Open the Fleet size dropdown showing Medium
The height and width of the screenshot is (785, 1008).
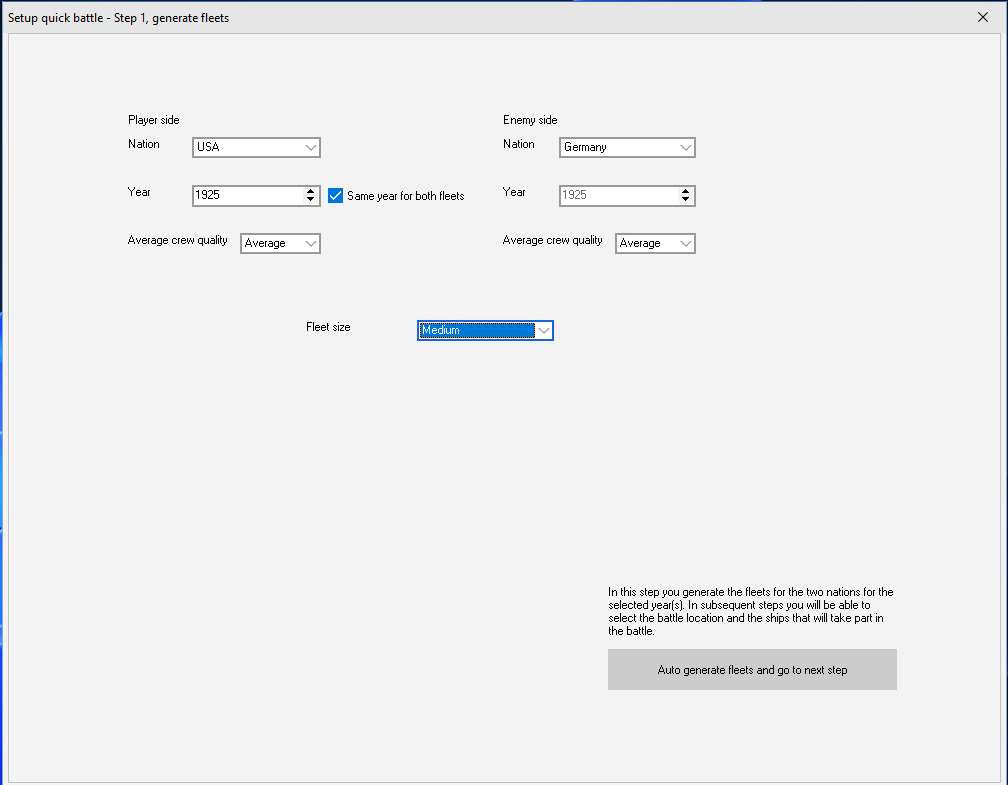pos(485,330)
